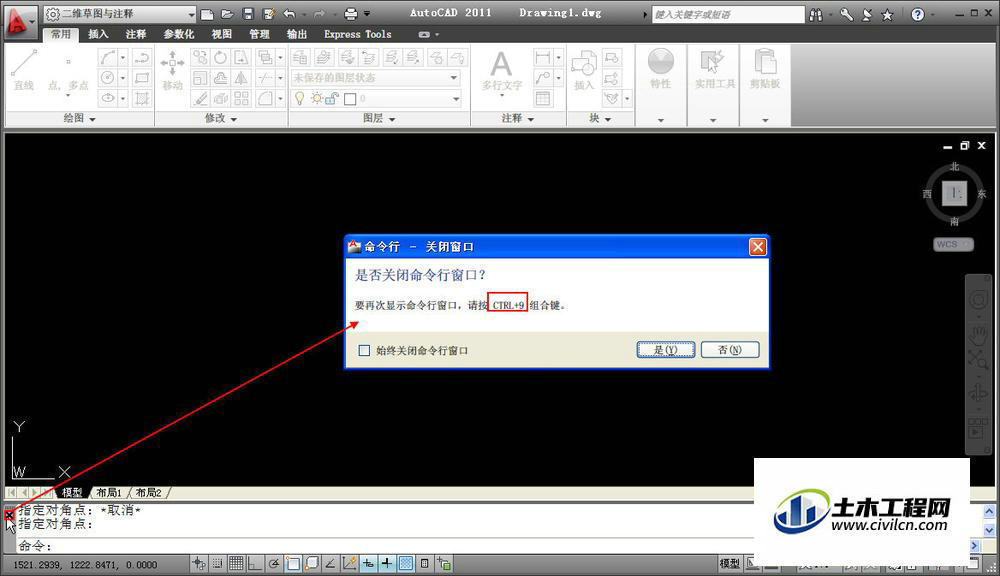Expand the 注释 panel
The image size is (1000, 576).
click(x=517, y=118)
